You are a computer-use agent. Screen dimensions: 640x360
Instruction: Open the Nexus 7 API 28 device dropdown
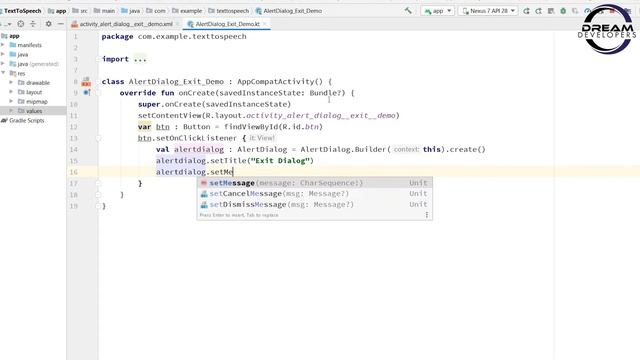[x=488, y=11]
